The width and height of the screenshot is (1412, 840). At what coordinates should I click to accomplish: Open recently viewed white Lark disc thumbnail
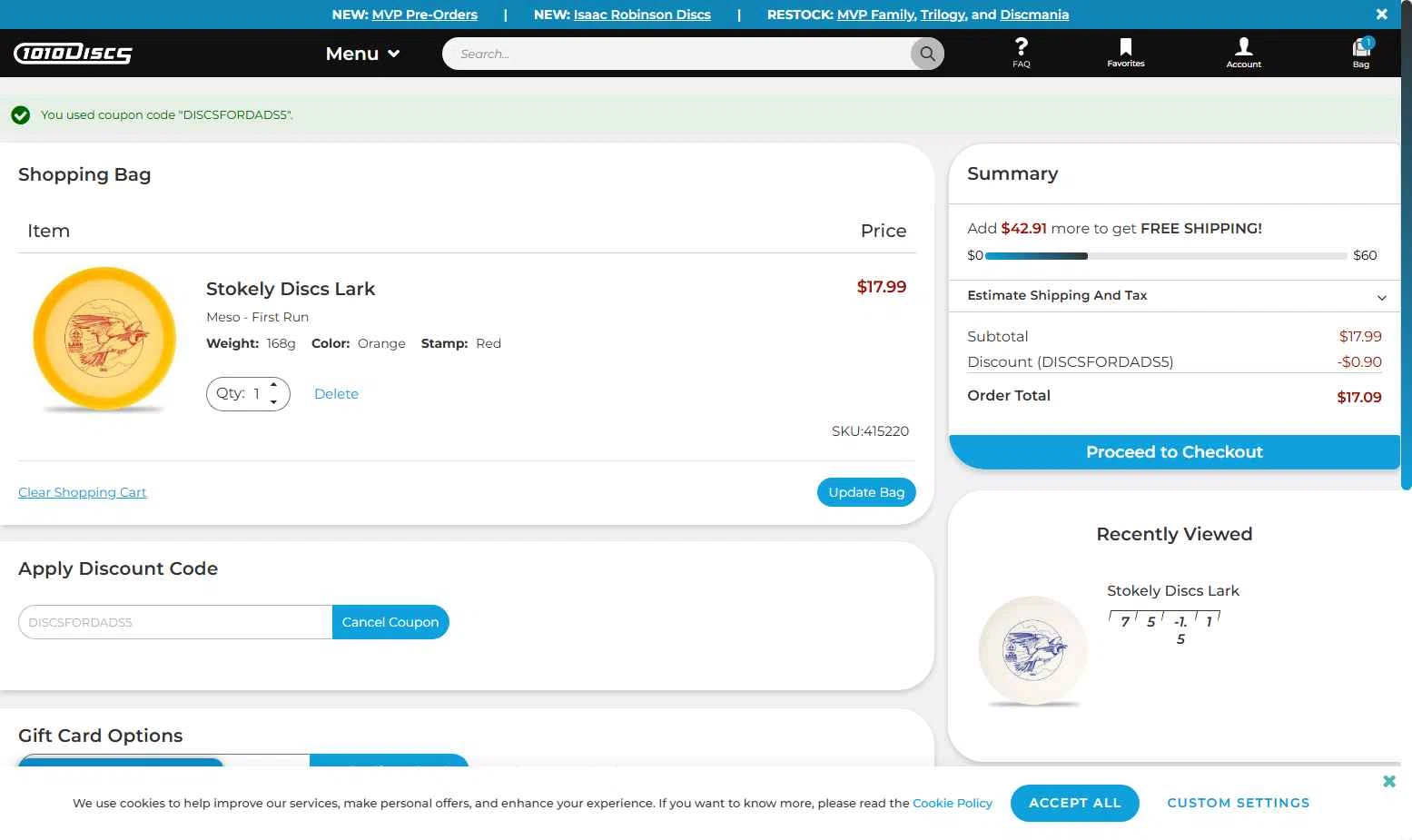(1032, 651)
